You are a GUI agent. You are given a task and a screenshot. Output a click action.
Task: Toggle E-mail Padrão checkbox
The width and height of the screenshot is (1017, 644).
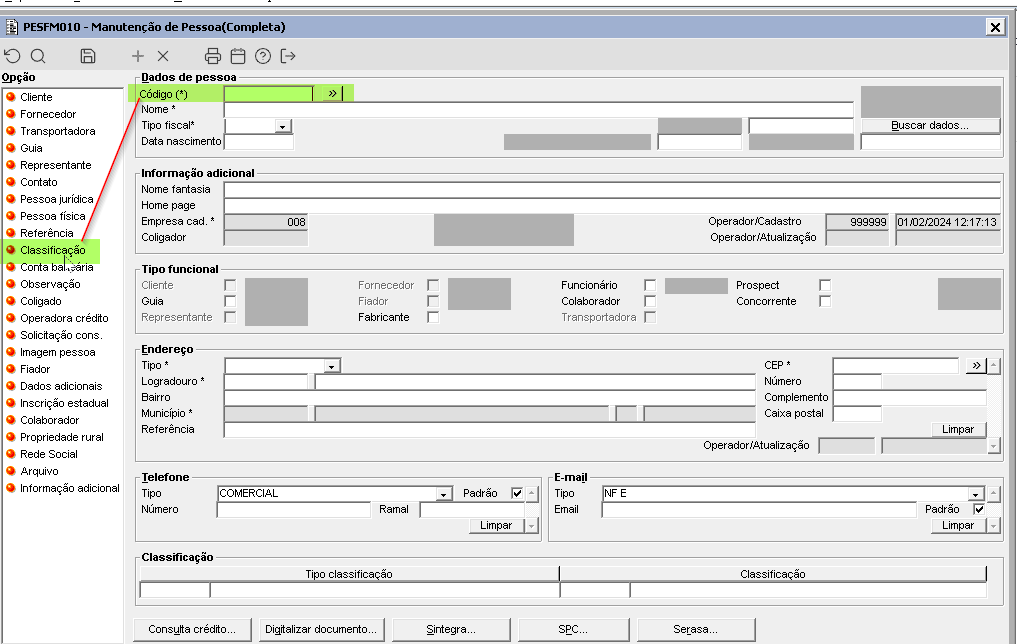pos(979,509)
